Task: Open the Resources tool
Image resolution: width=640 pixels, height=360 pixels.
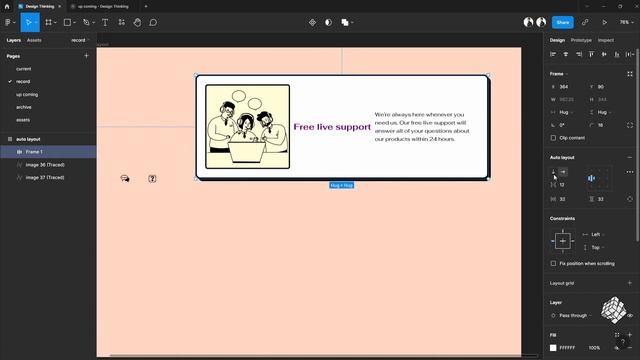Action: pos(121,22)
